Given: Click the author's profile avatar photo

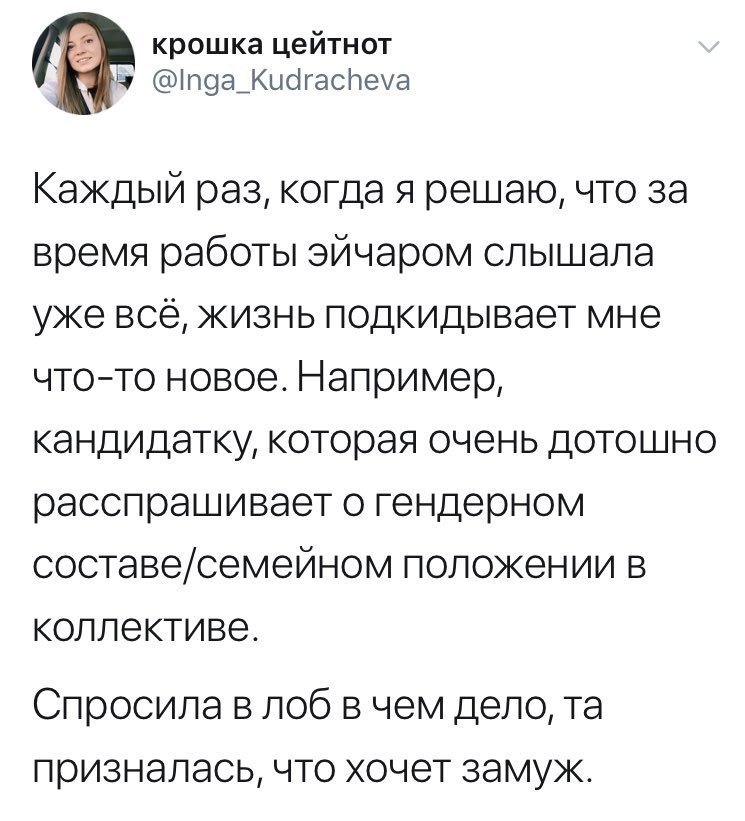Looking at the screenshot, I should (85, 68).
